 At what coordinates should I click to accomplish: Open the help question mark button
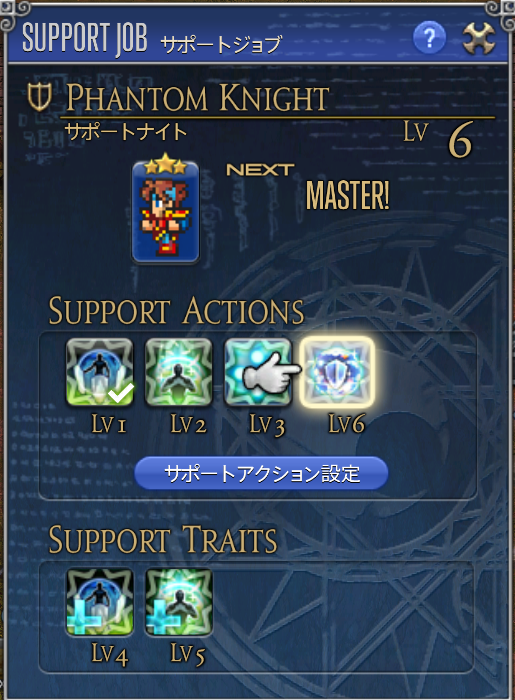pos(429,38)
